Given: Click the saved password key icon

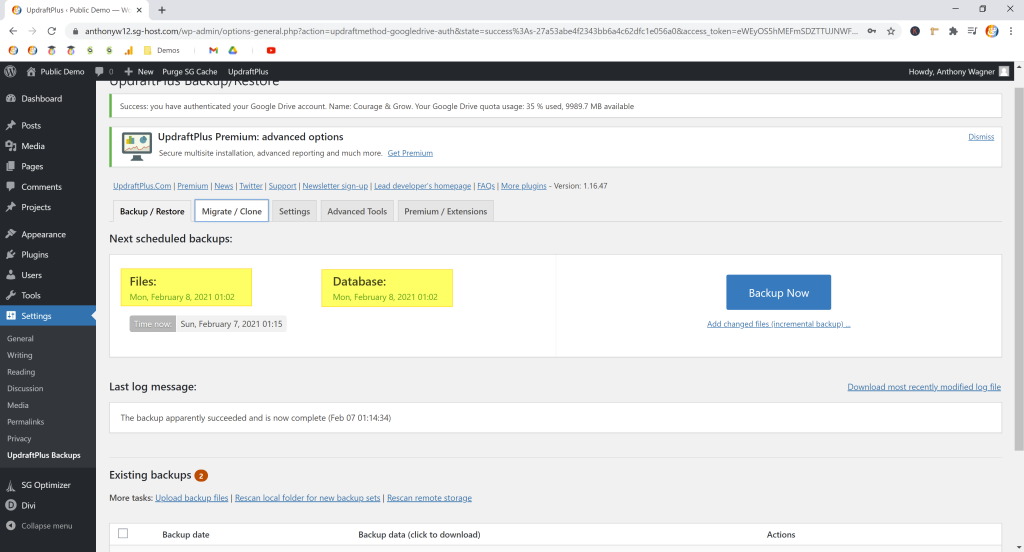Looking at the screenshot, I should [x=872, y=31].
